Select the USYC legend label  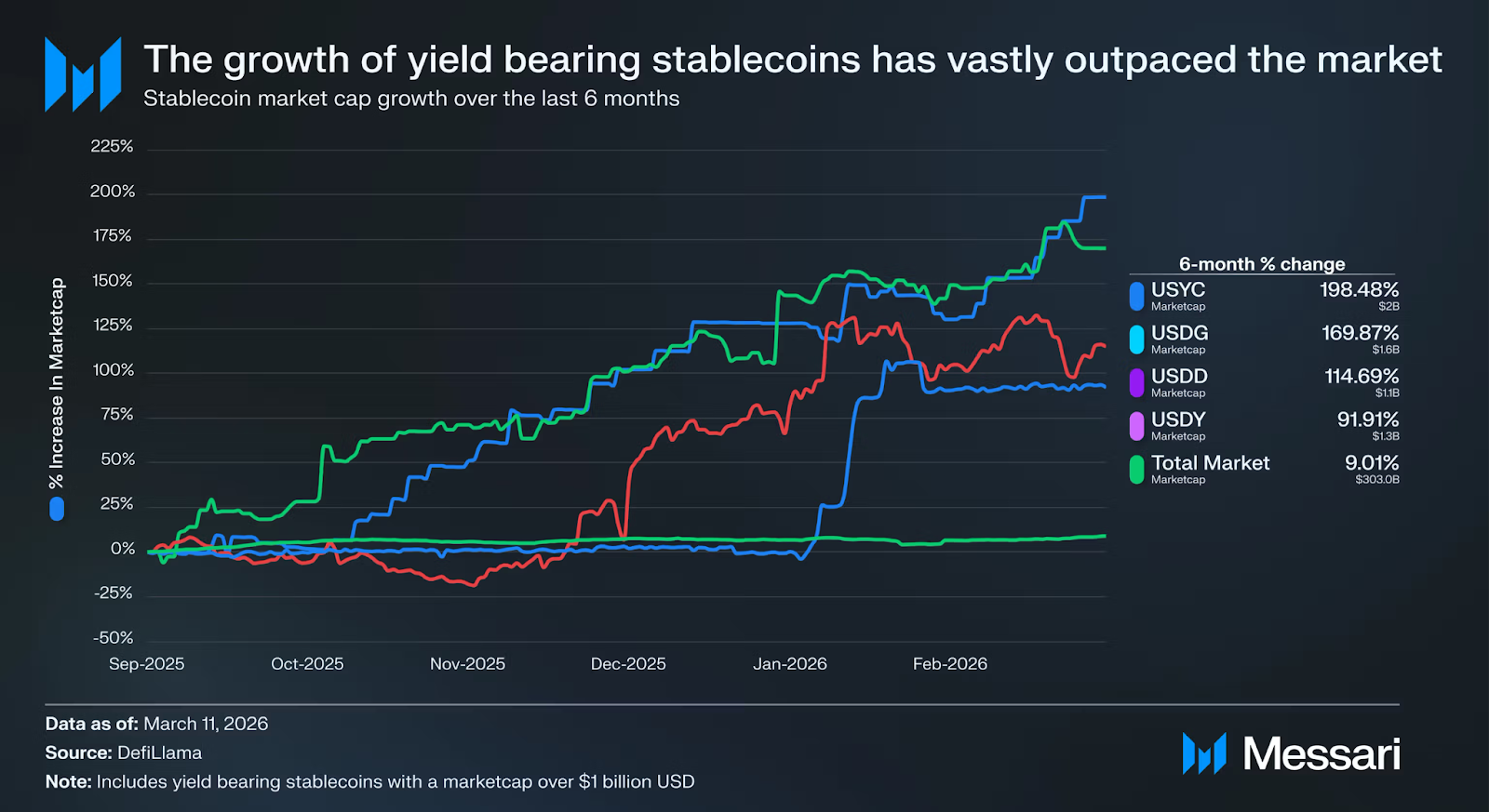(x=1177, y=290)
